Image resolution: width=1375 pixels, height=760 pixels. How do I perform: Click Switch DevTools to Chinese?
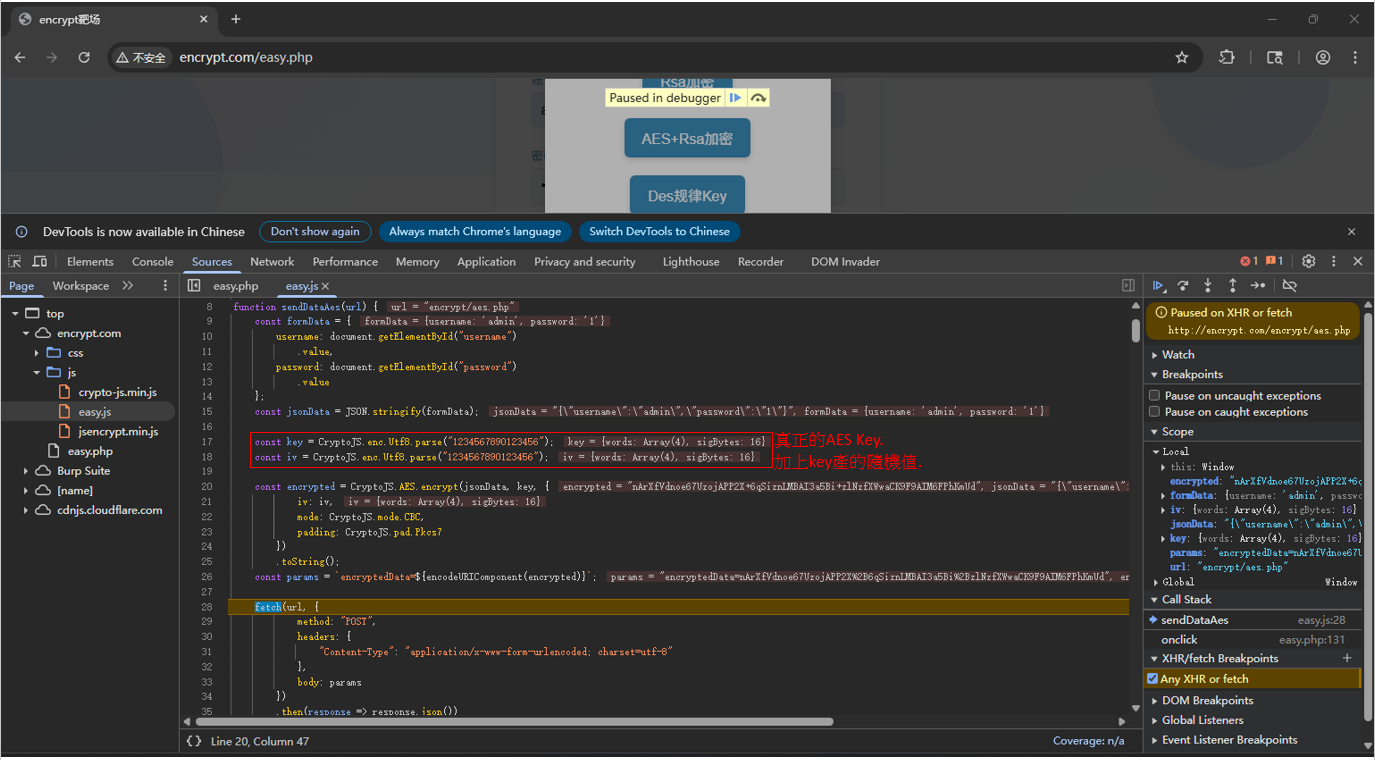pyautogui.click(x=659, y=231)
